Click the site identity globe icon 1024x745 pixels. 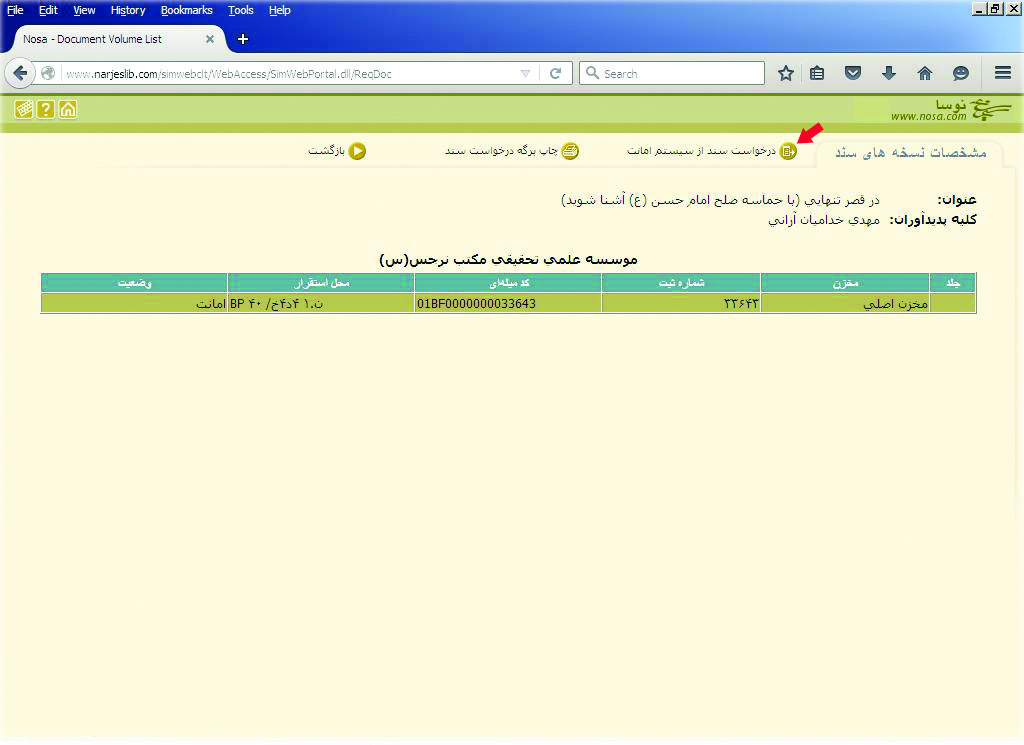tap(48, 73)
